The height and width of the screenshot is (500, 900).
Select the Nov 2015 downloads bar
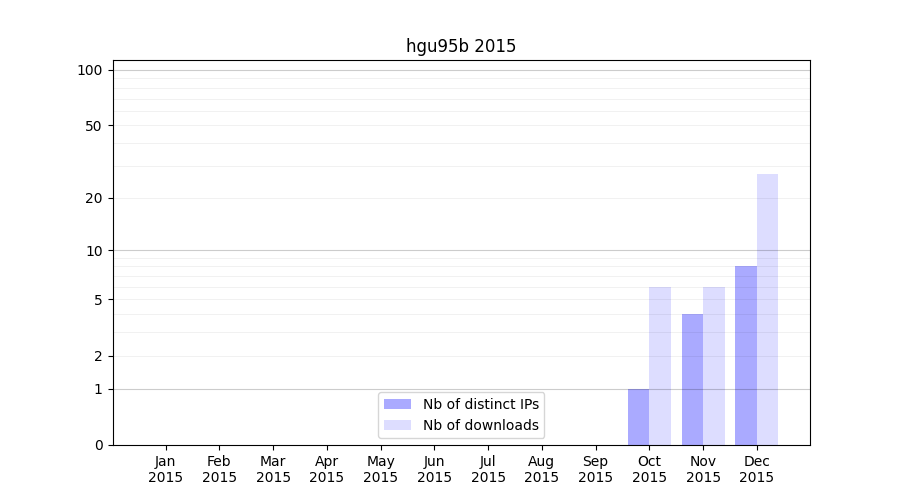714,366
